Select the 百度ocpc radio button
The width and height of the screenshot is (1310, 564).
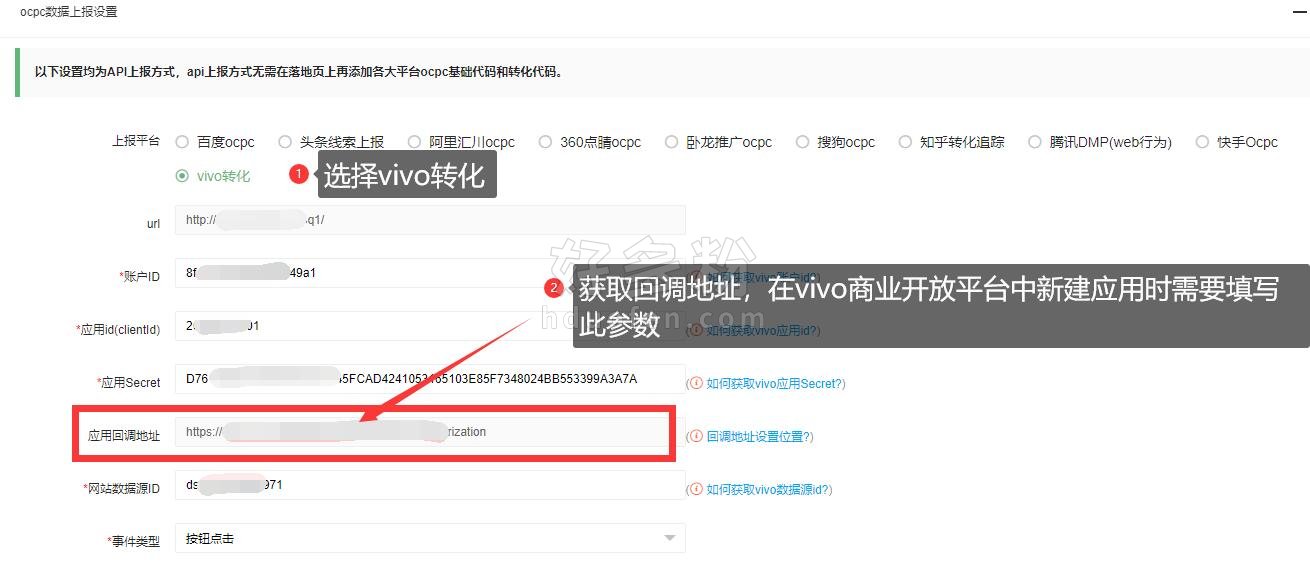tap(182, 142)
